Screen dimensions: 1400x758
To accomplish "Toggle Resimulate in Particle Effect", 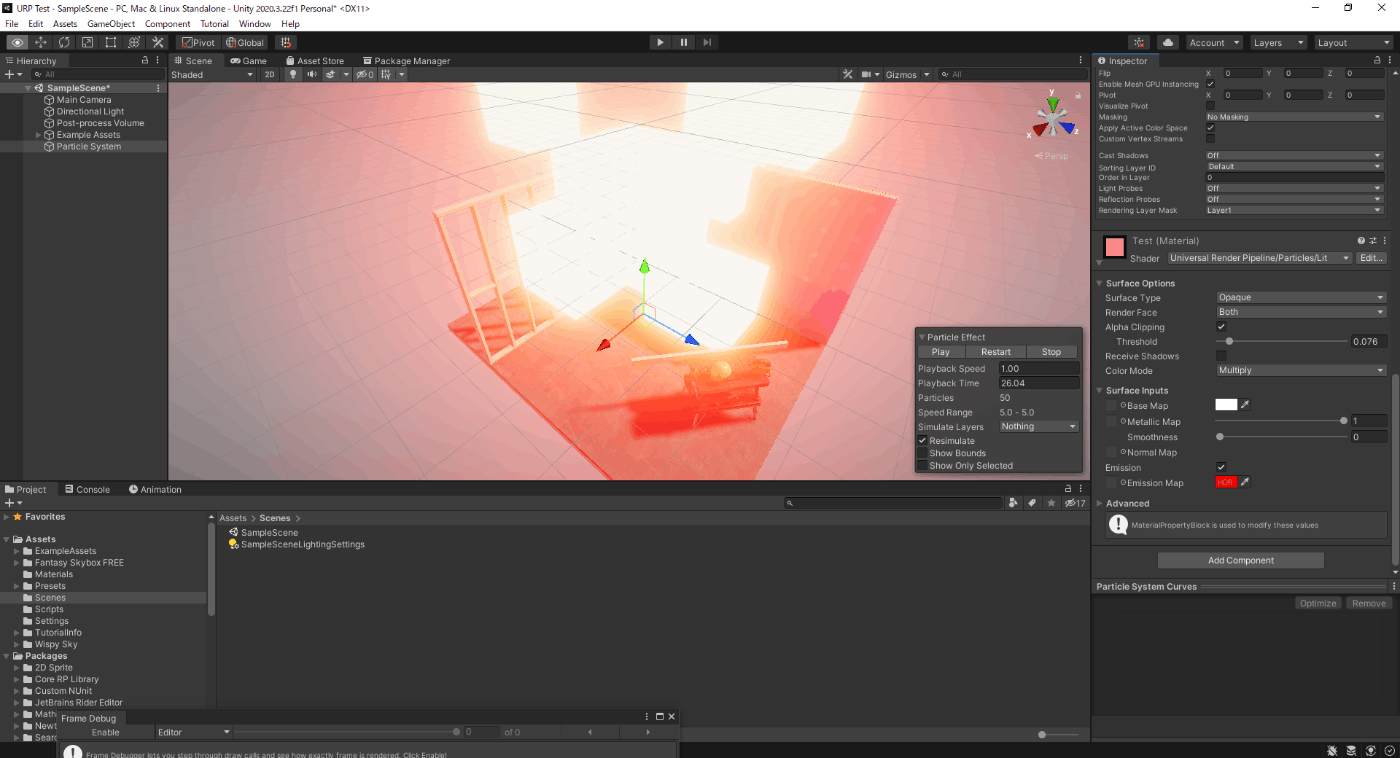I will (923, 441).
